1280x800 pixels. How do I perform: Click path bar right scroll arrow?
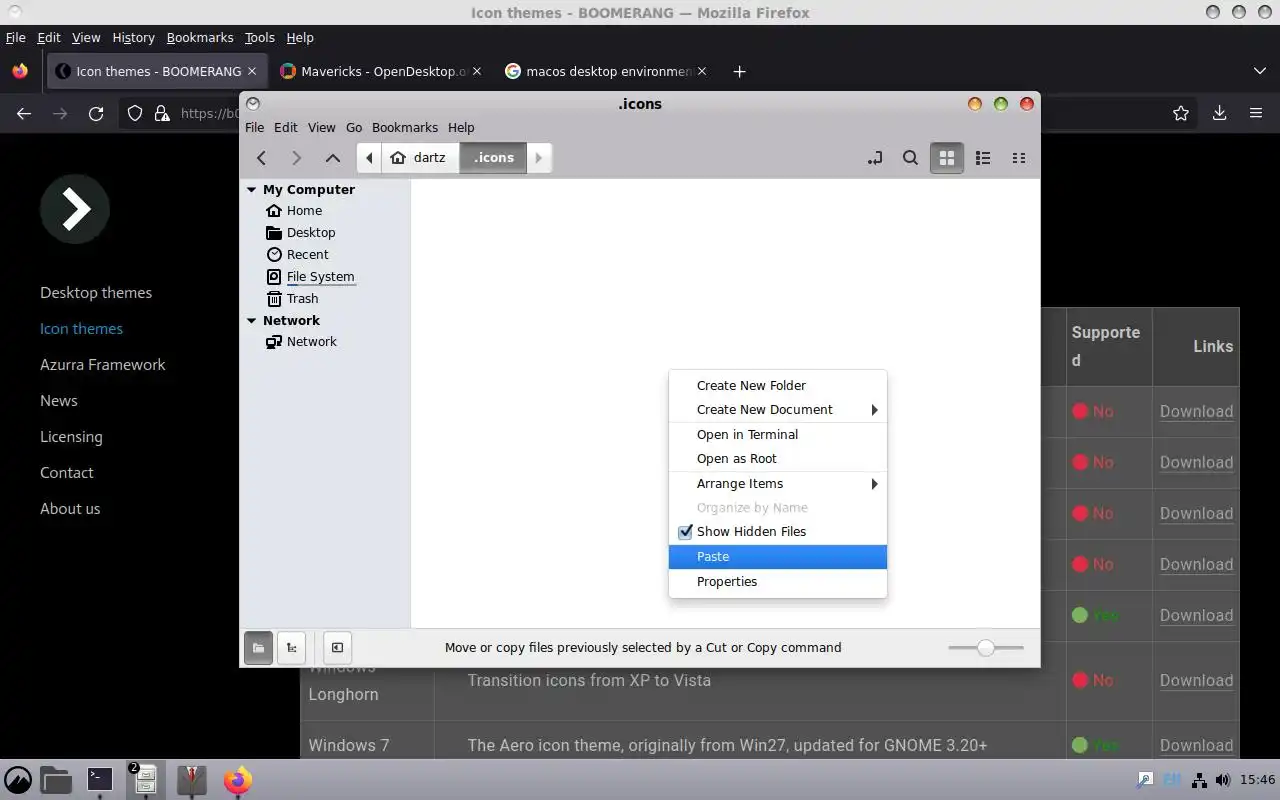click(x=539, y=158)
